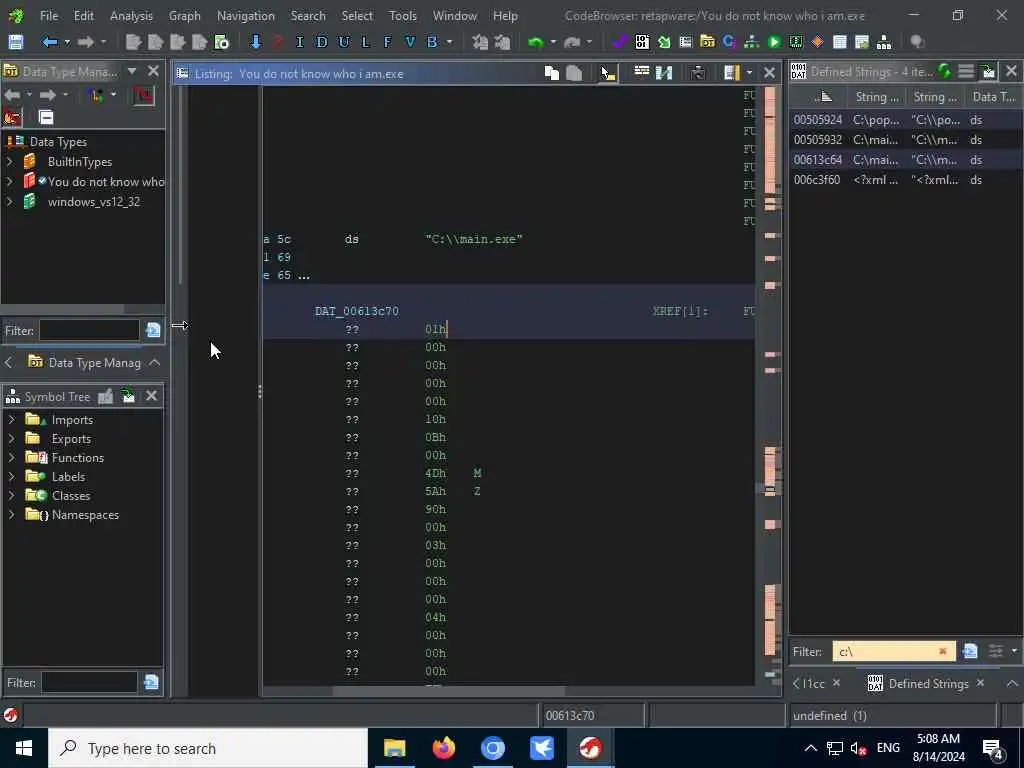Expand the Namespaces folder in Symbol Tree

pyautogui.click(x=12, y=515)
